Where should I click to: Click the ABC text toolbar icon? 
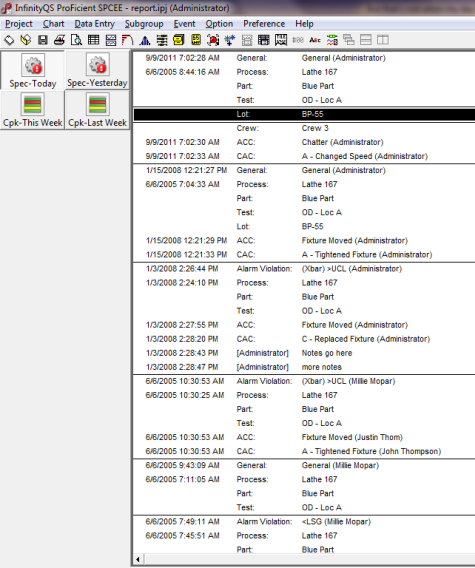[x=315, y=40]
